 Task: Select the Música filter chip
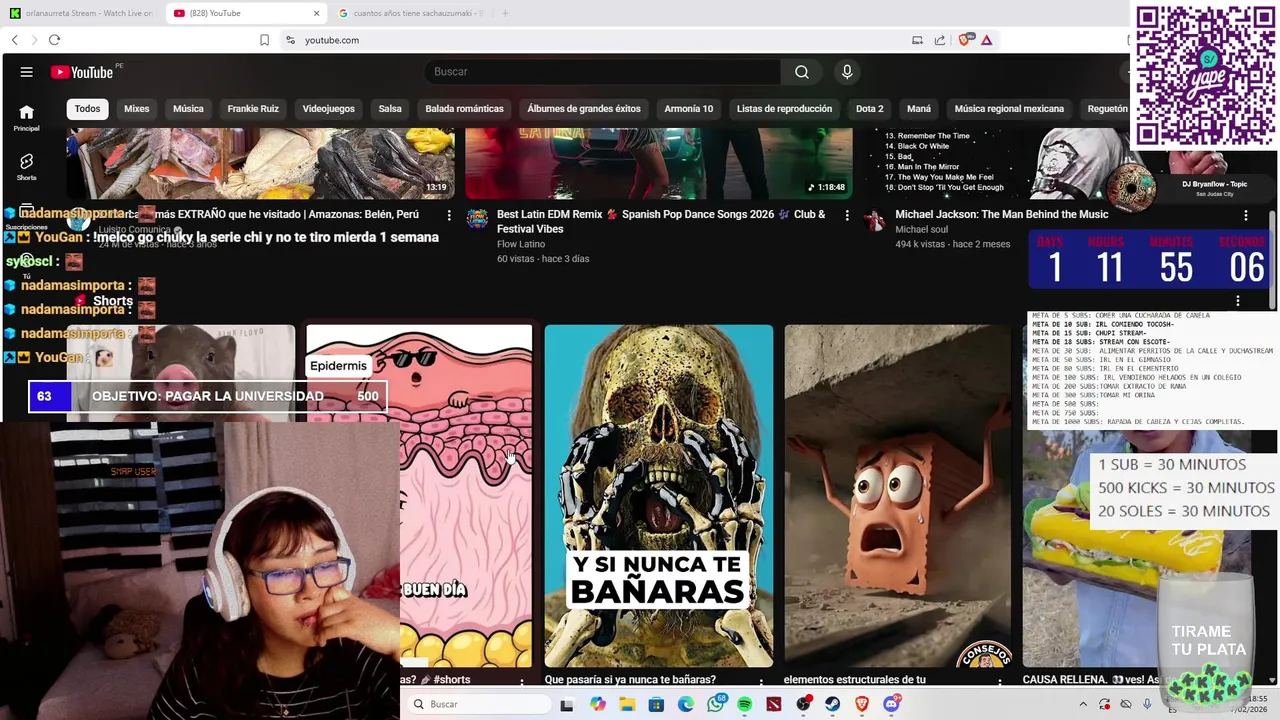point(188,109)
